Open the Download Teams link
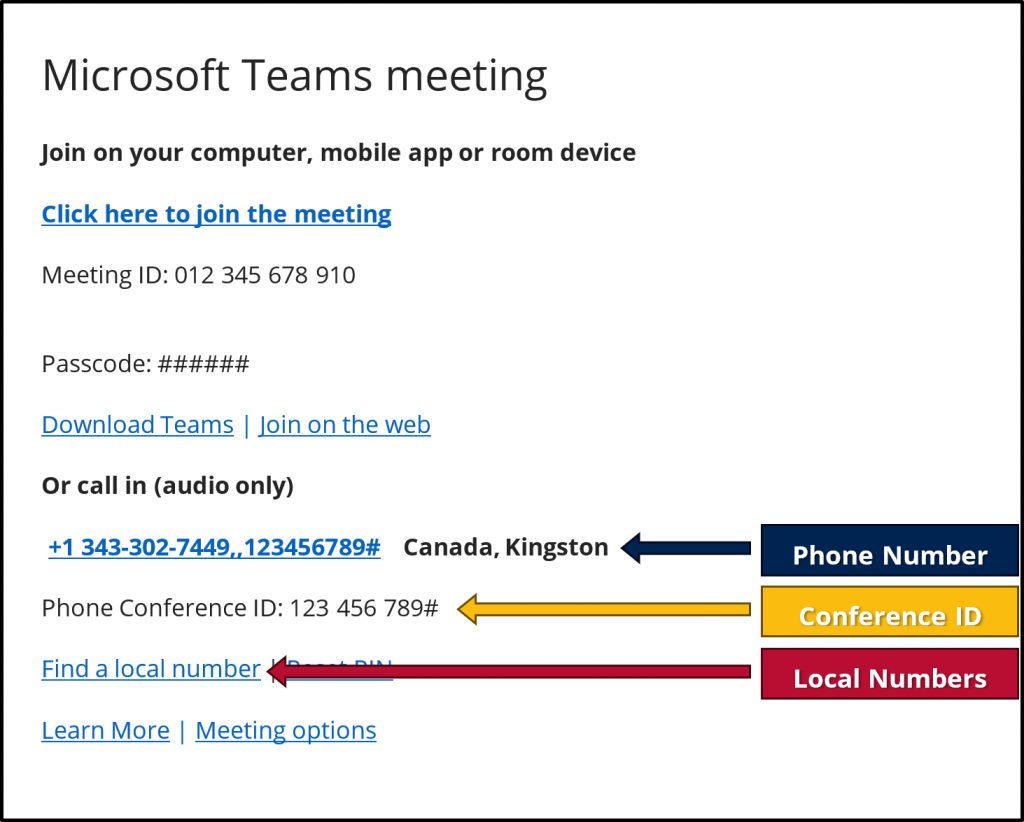The width and height of the screenshot is (1024, 822). pyautogui.click(x=137, y=424)
